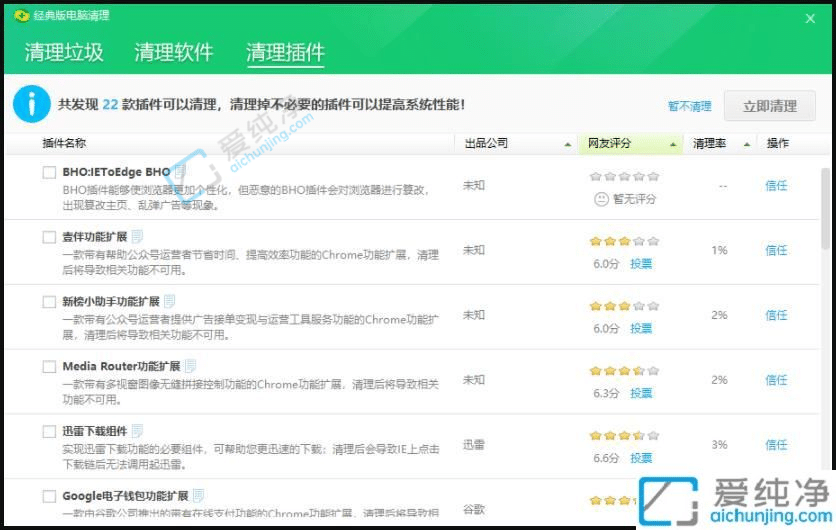Click star rating of 新榜小助手功能扩展

click(624, 306)
